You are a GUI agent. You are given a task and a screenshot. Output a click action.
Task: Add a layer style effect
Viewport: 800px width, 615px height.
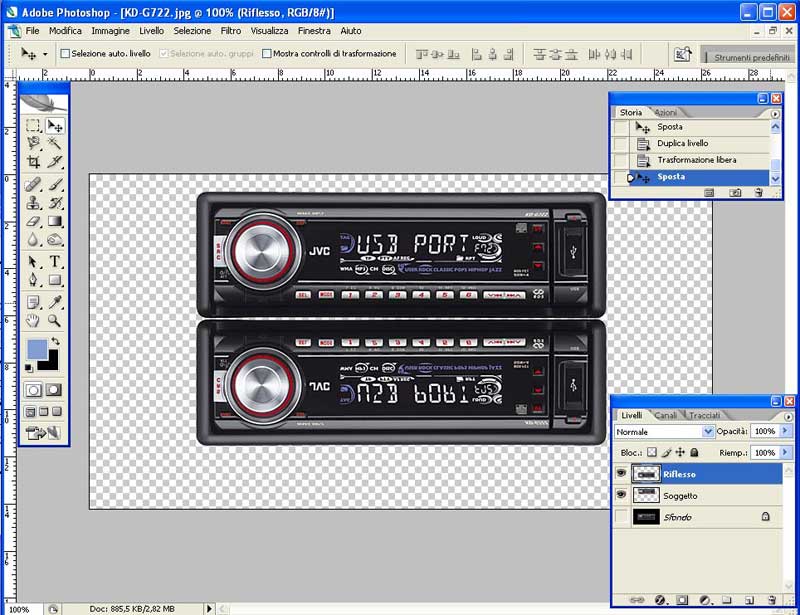(660, 600)
